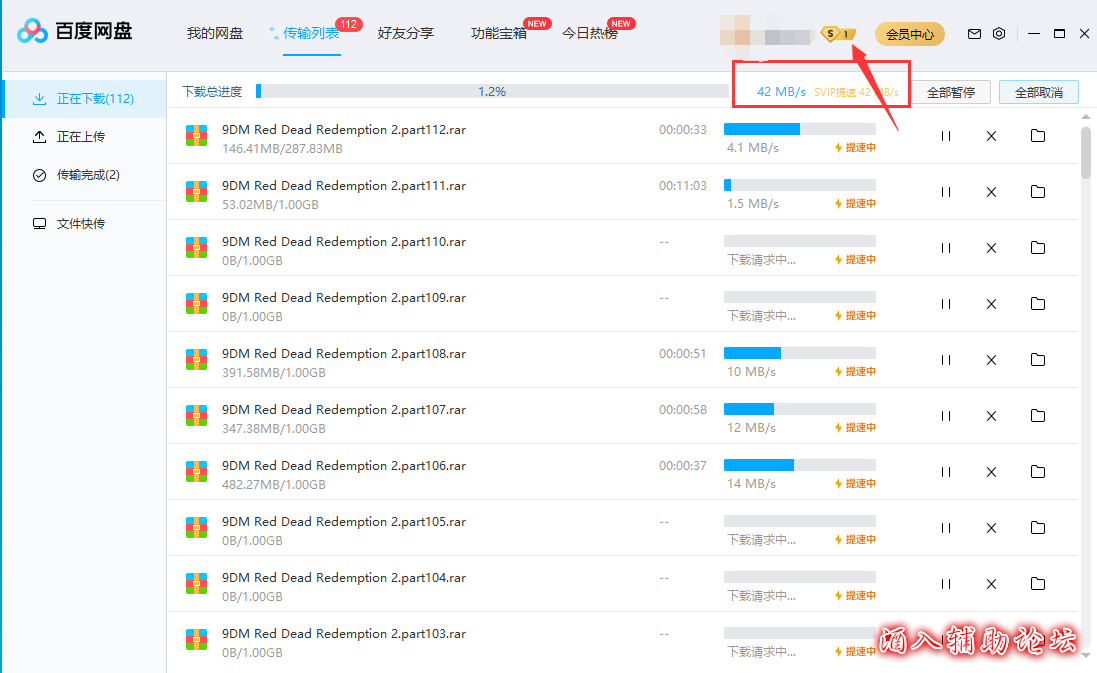The height and width of the screenshot is (673, 1097).
Task: Open folder for part104.rar
Action: point(1038,583)
